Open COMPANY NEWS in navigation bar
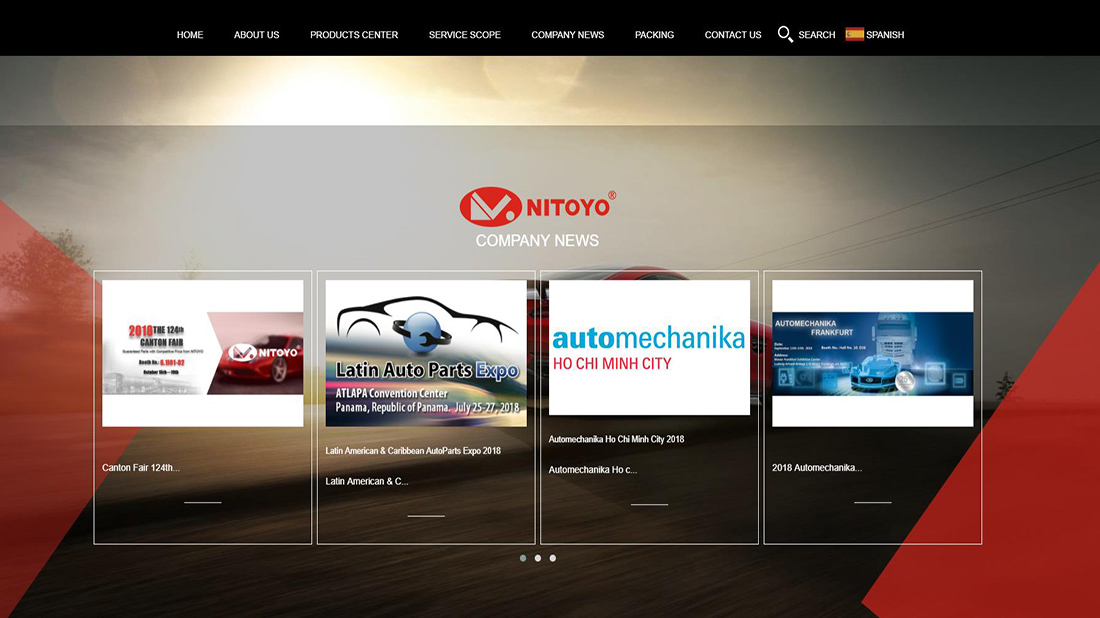Screen dimensions: 1100x618 click(x=568, y=34)
